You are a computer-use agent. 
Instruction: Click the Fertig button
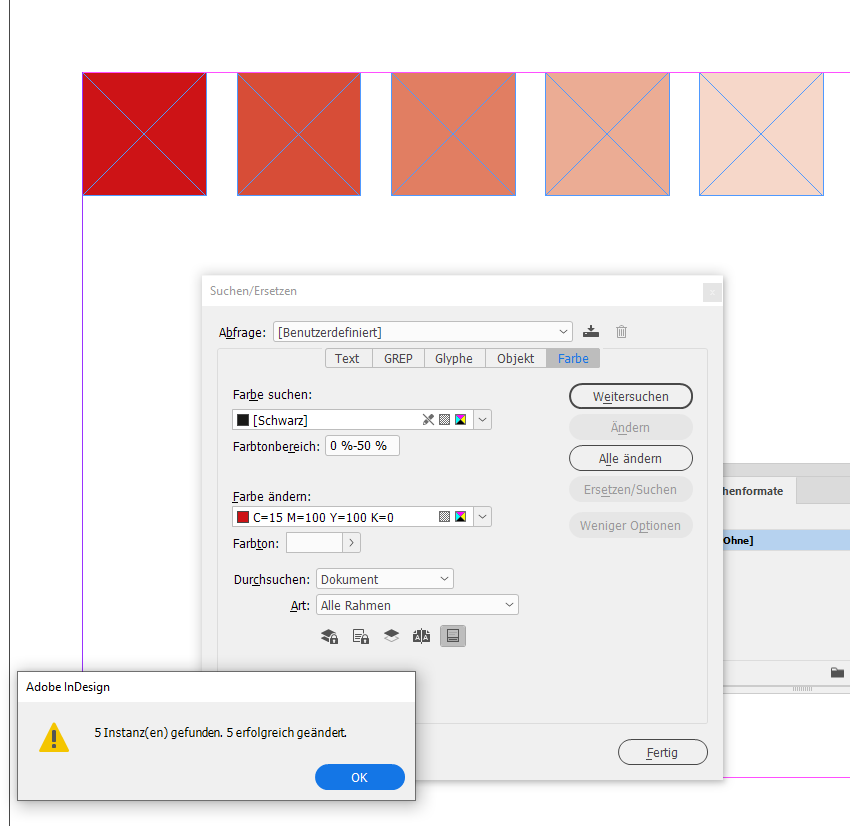point(663,752)
